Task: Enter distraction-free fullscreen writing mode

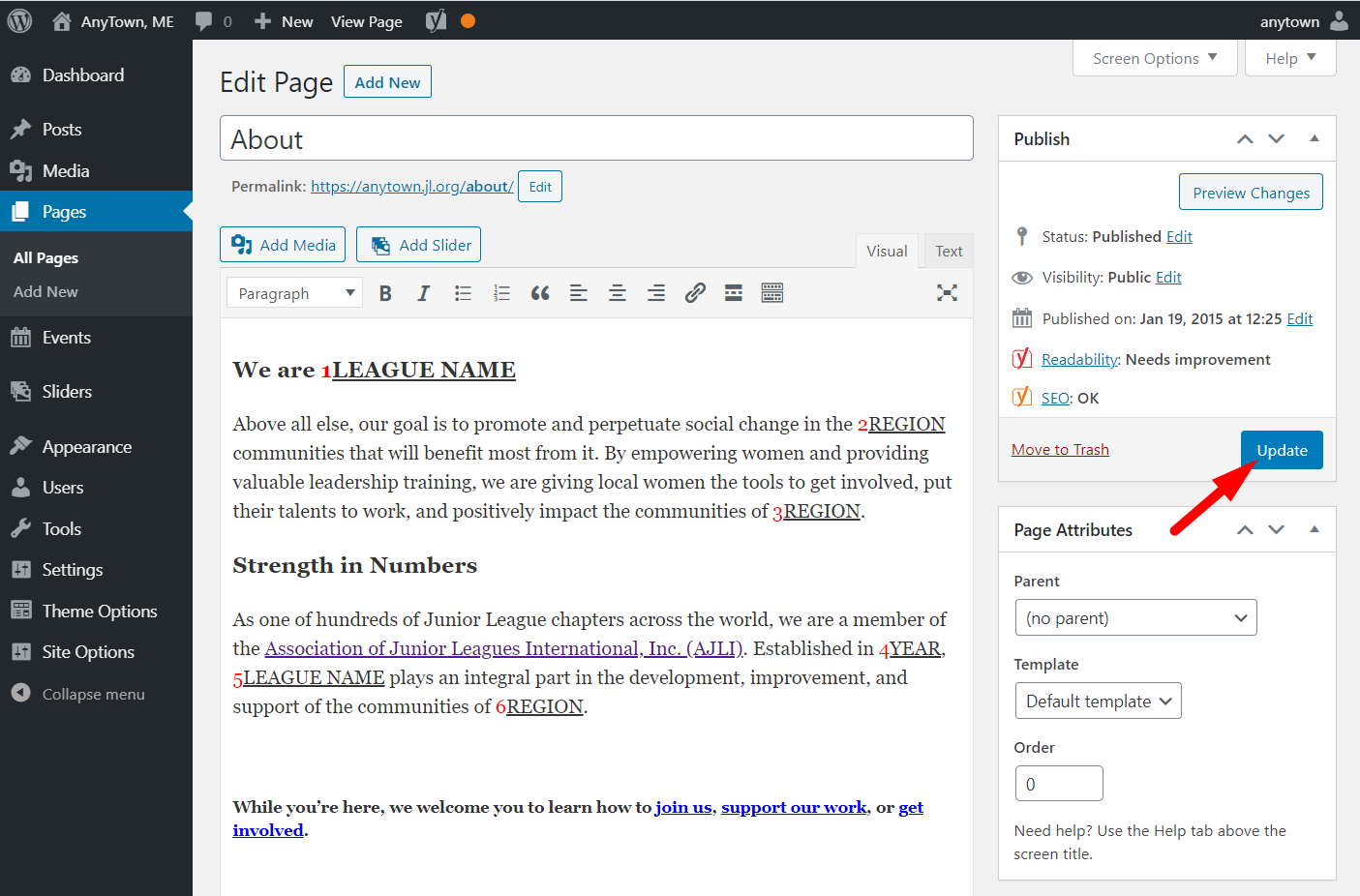Action: 948,293
